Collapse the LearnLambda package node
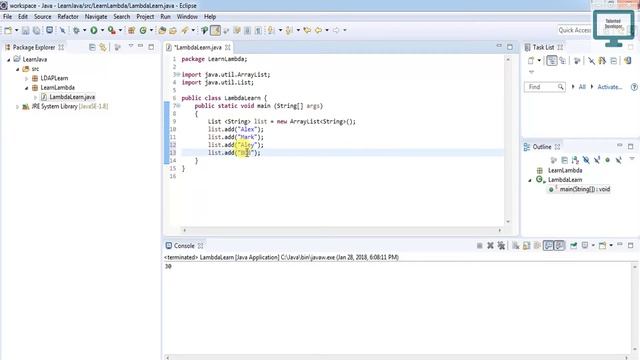The image size is (640, 360). pyautogui.click(x=27, y=88)
